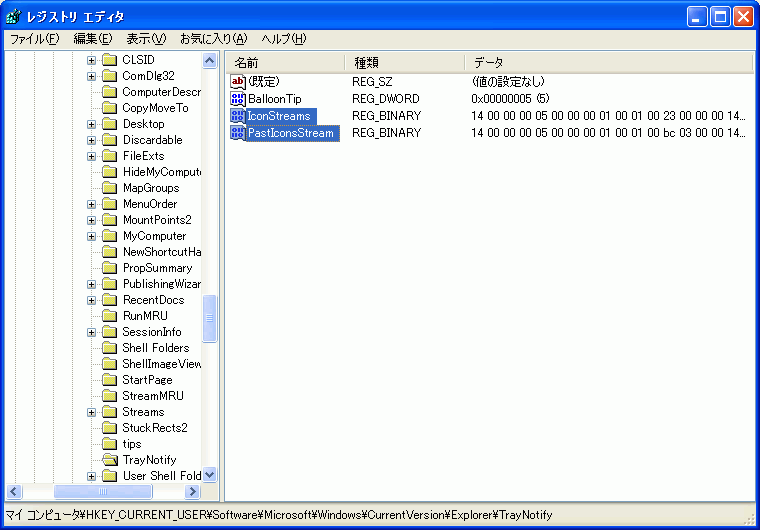Select the StreamMRU key label

pyautogui.click(x=153, y=396)
